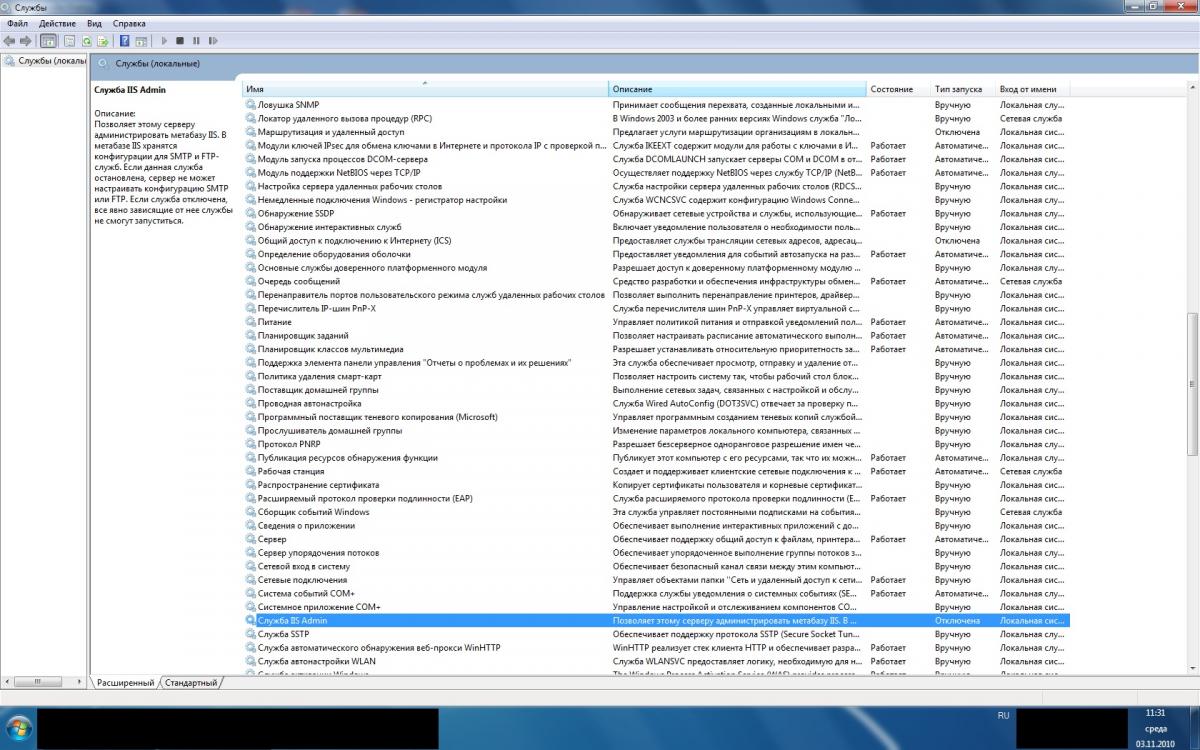Screen dimensions: 1200x750
Task: Open the Файл menu
Action: click(16, 23)
